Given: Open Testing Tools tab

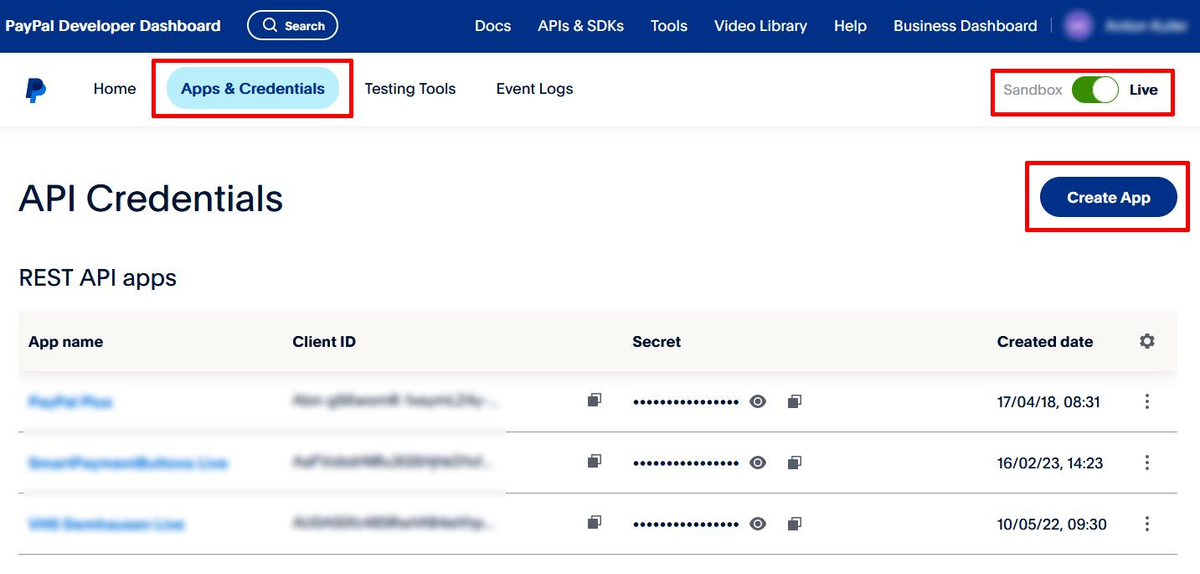Looking at the screenshot, I should point(410,89).
